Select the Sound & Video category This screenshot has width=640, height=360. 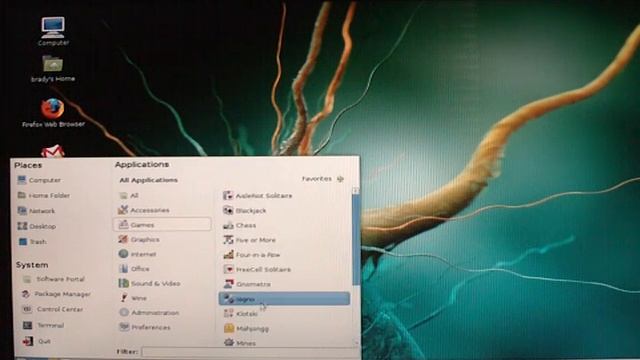point(149,283)
